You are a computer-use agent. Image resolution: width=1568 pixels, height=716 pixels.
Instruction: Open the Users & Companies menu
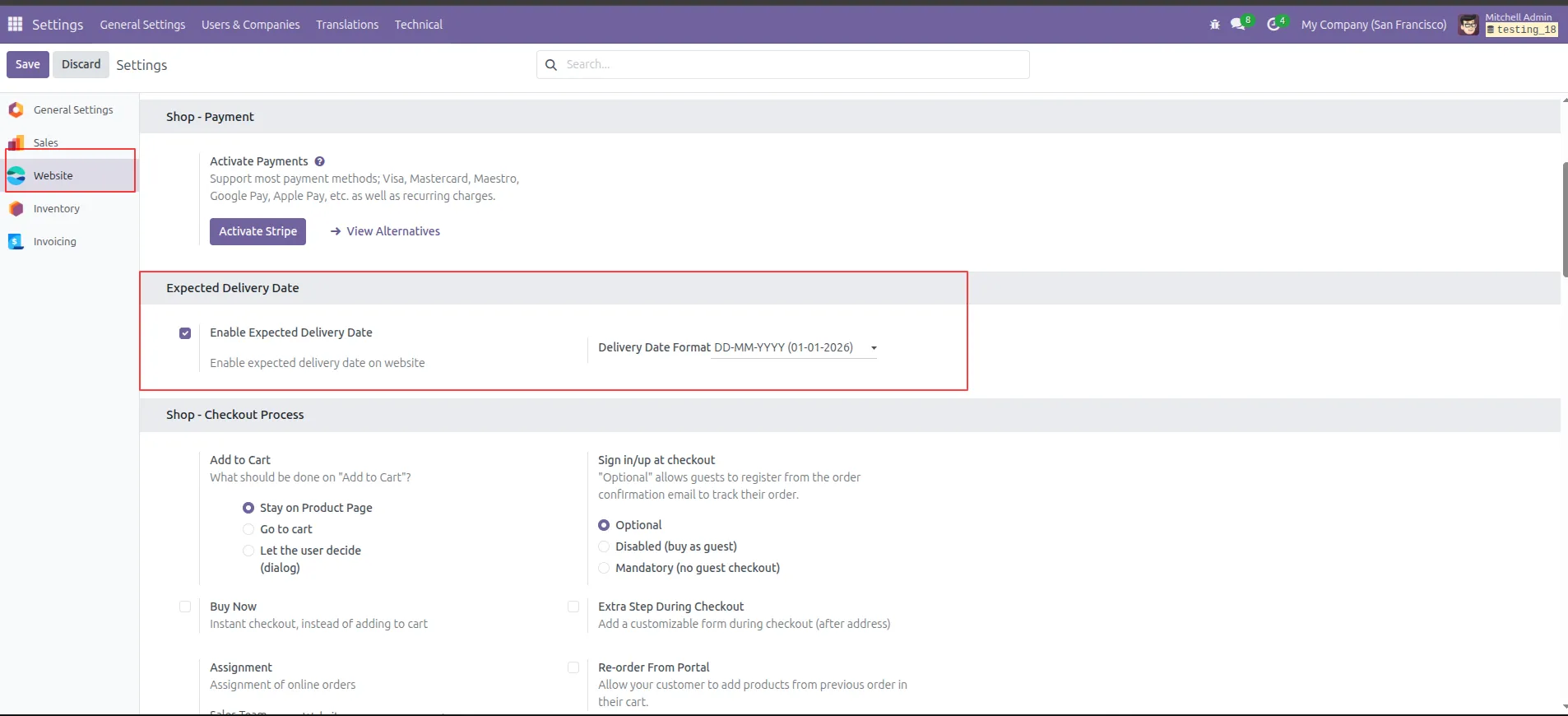pyautogui.click(x=250, y=25)
